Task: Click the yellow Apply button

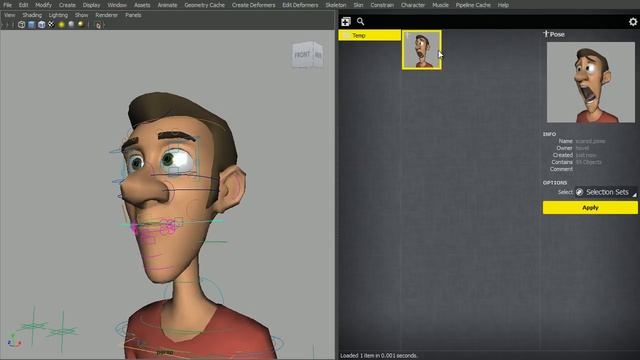Action: [590, 207]
